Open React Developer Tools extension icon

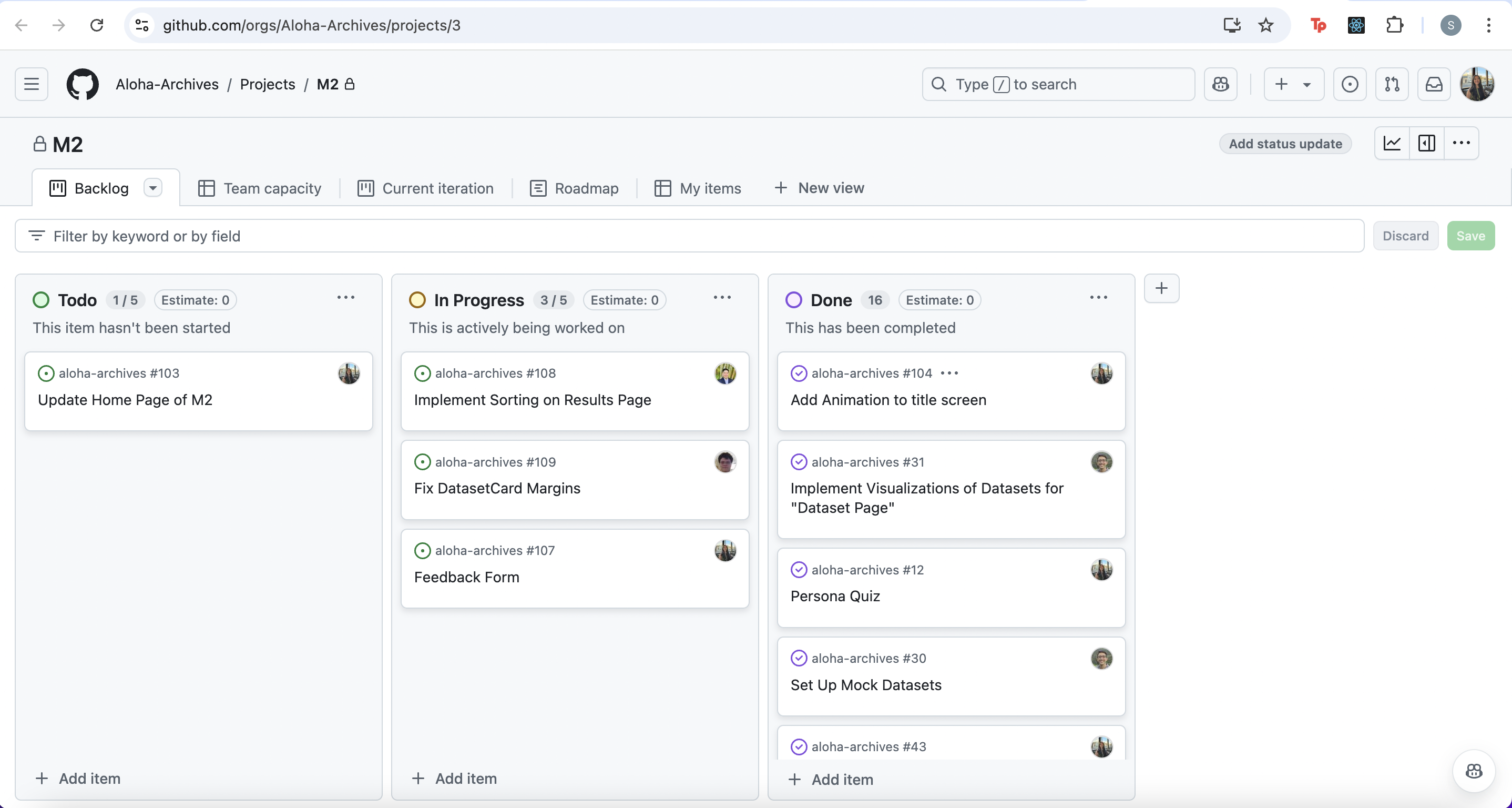pos(1356,25)
